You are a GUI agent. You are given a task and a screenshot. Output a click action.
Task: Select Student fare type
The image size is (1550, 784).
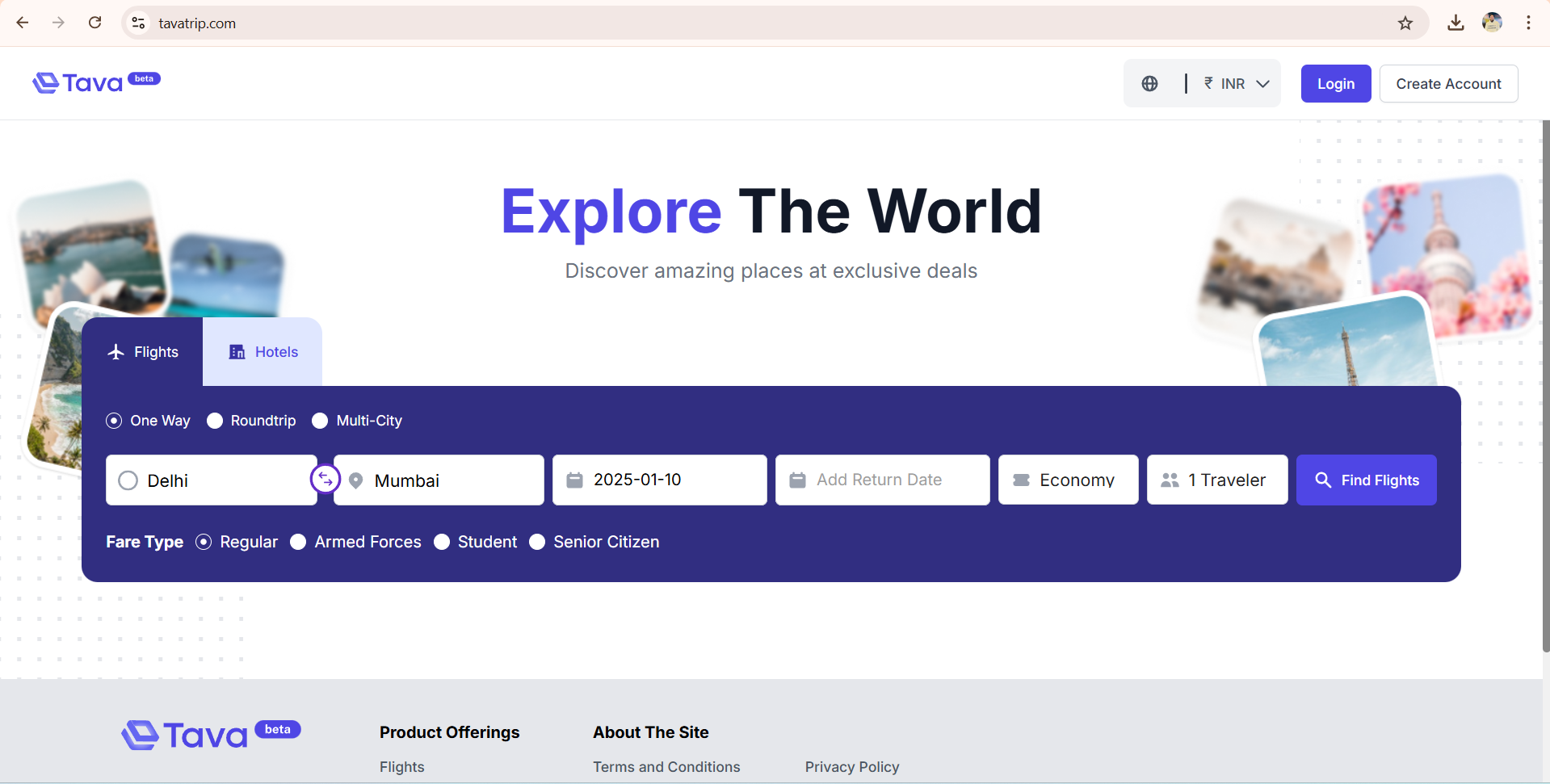pos(442,542)
